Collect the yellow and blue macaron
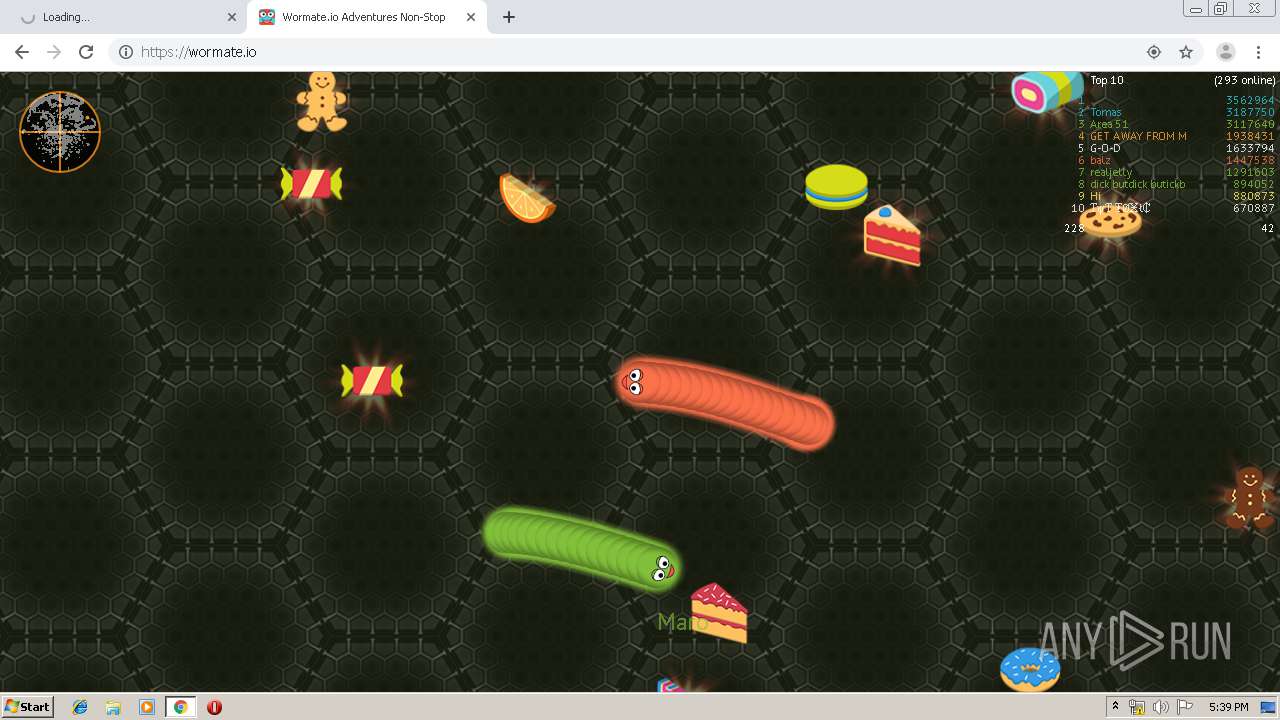The width and height of the screenshot is (1280, 720). pos(836,187)
